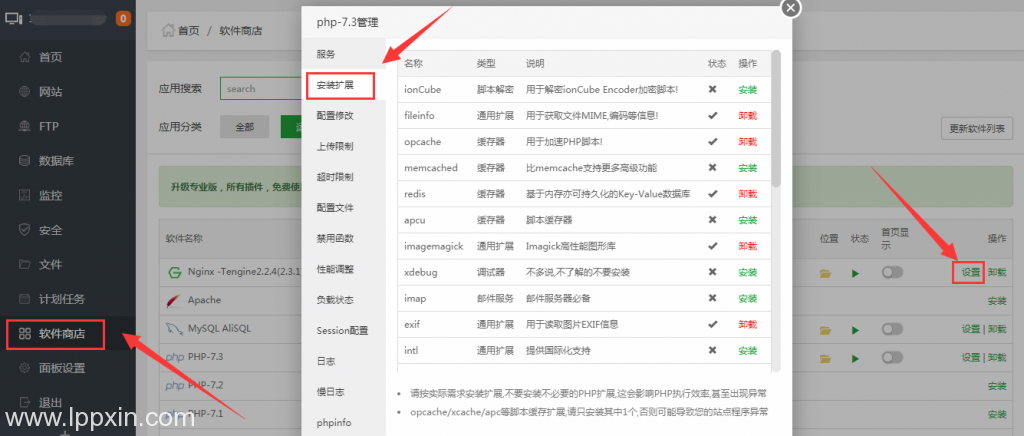Switch to the 性能调整 tab

[x=344, y=269]
